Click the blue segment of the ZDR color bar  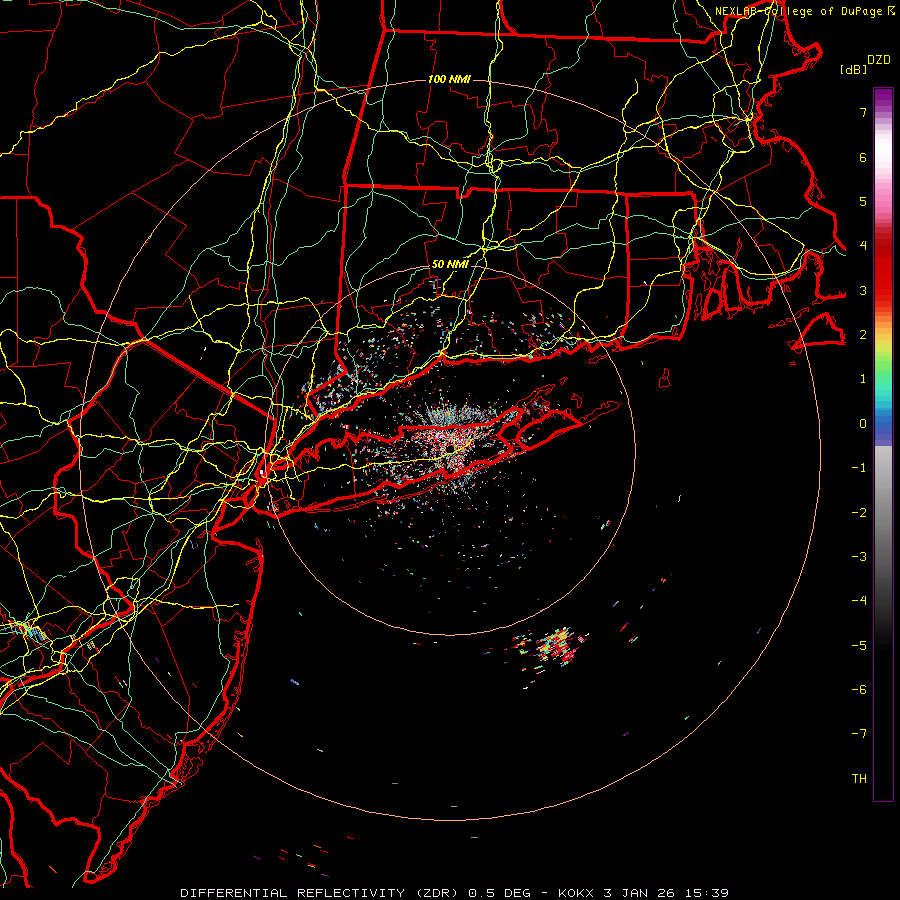[883, 428]
